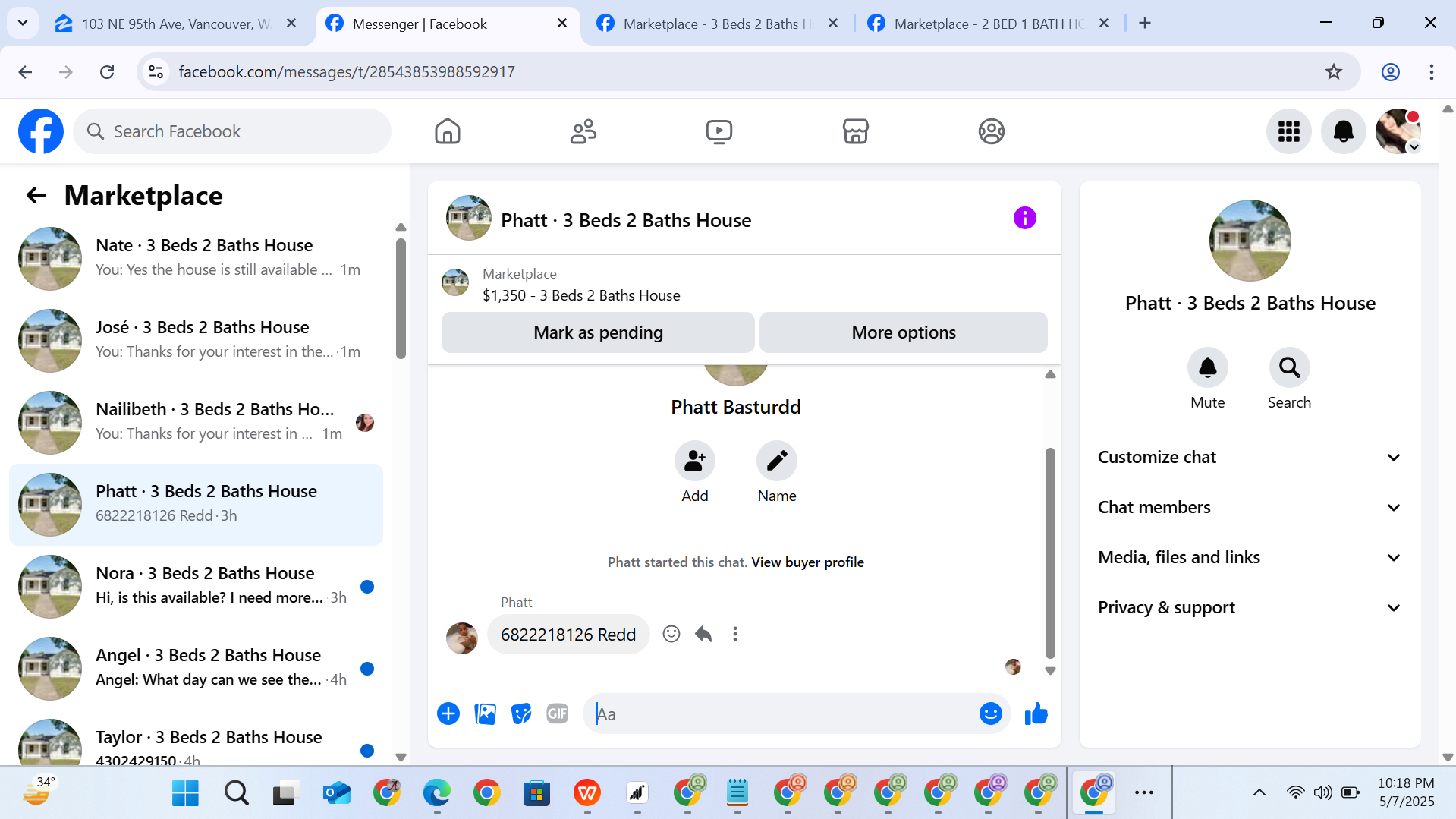Open the browser tab search dropdown
1456x819 pixels.
(x=23, y=23)
